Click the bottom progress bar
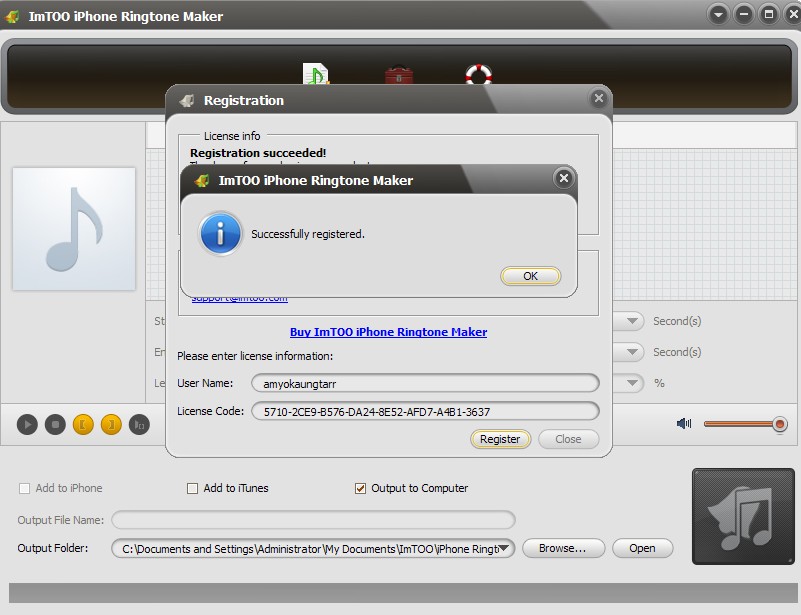 tap(403, 593)
